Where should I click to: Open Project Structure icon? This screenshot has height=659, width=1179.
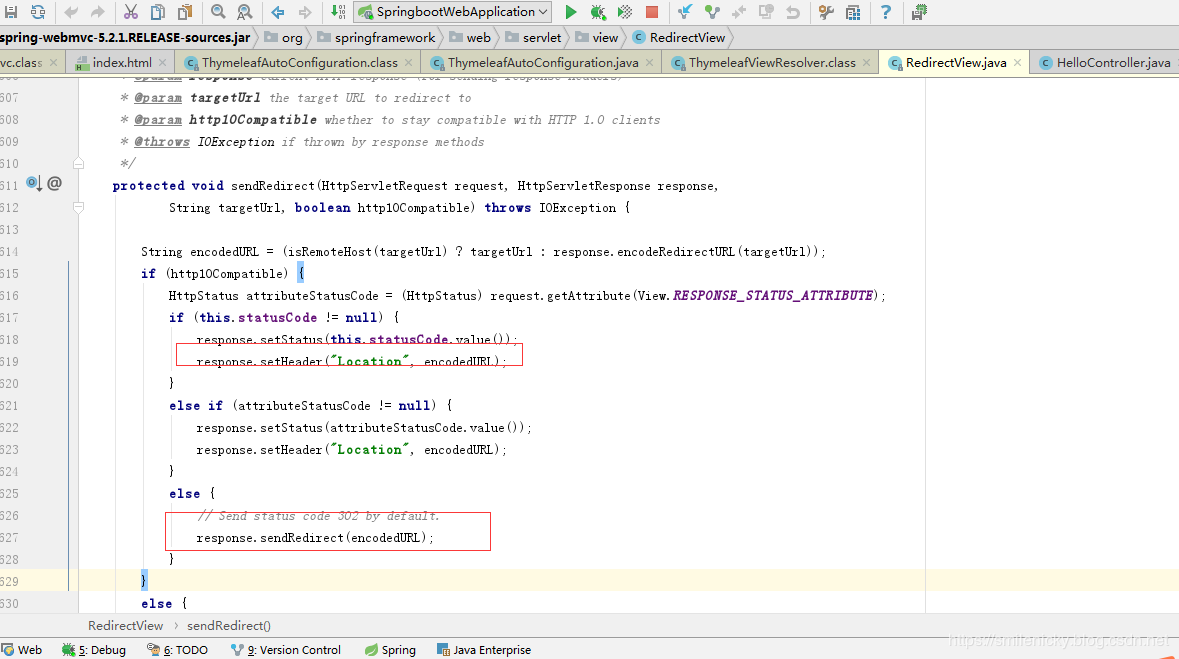coord(853,12)
